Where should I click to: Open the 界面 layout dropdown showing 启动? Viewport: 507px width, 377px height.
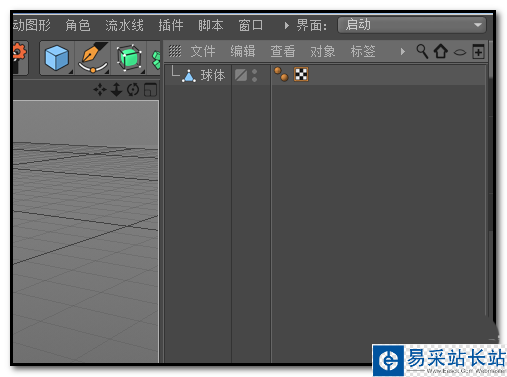point(412,25)
